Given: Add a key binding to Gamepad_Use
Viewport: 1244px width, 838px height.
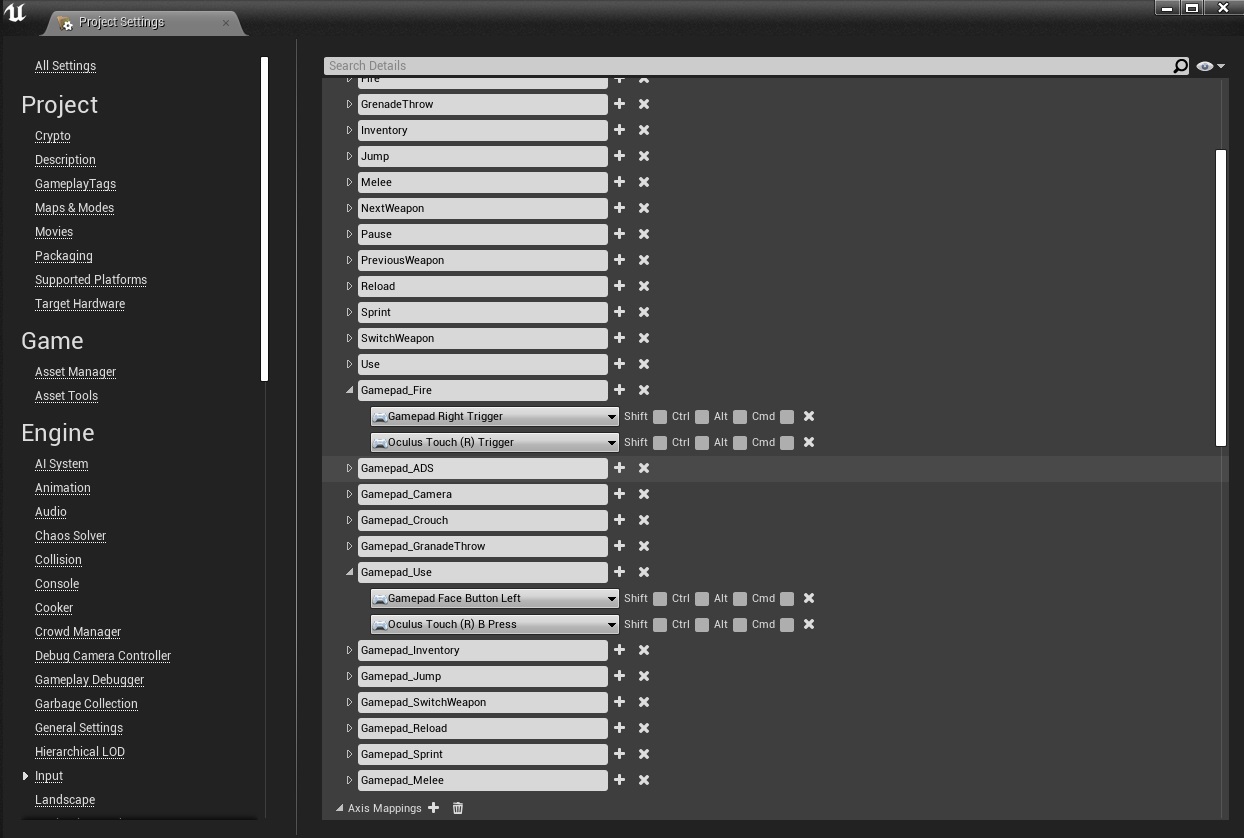Looking at the screenshot, I should coord(619,572).
